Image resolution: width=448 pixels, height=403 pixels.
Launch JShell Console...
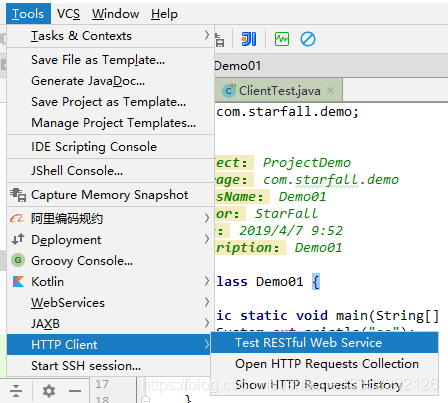point(110,171)
